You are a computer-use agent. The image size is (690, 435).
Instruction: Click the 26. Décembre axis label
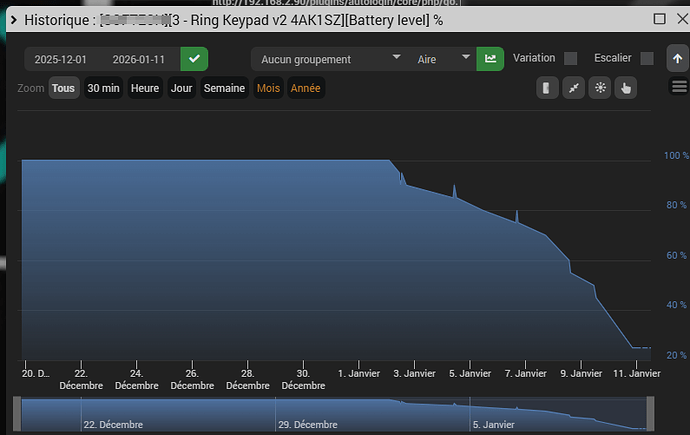point(192,380)
